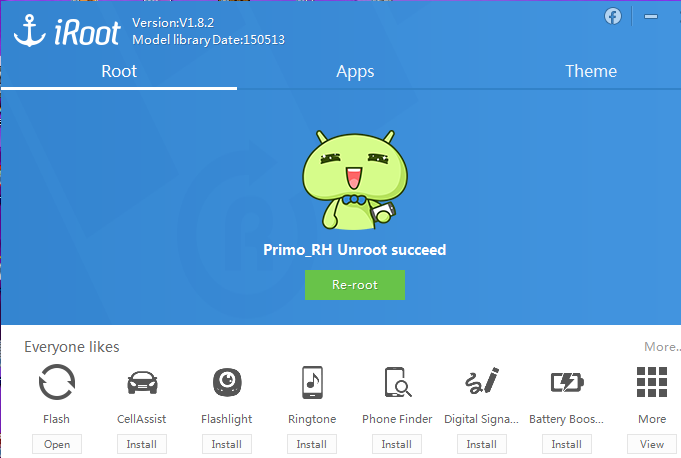This screenshot has height=458, width=681.
Task: Click the Phone Finder label text
Action: tap(397, 419)
